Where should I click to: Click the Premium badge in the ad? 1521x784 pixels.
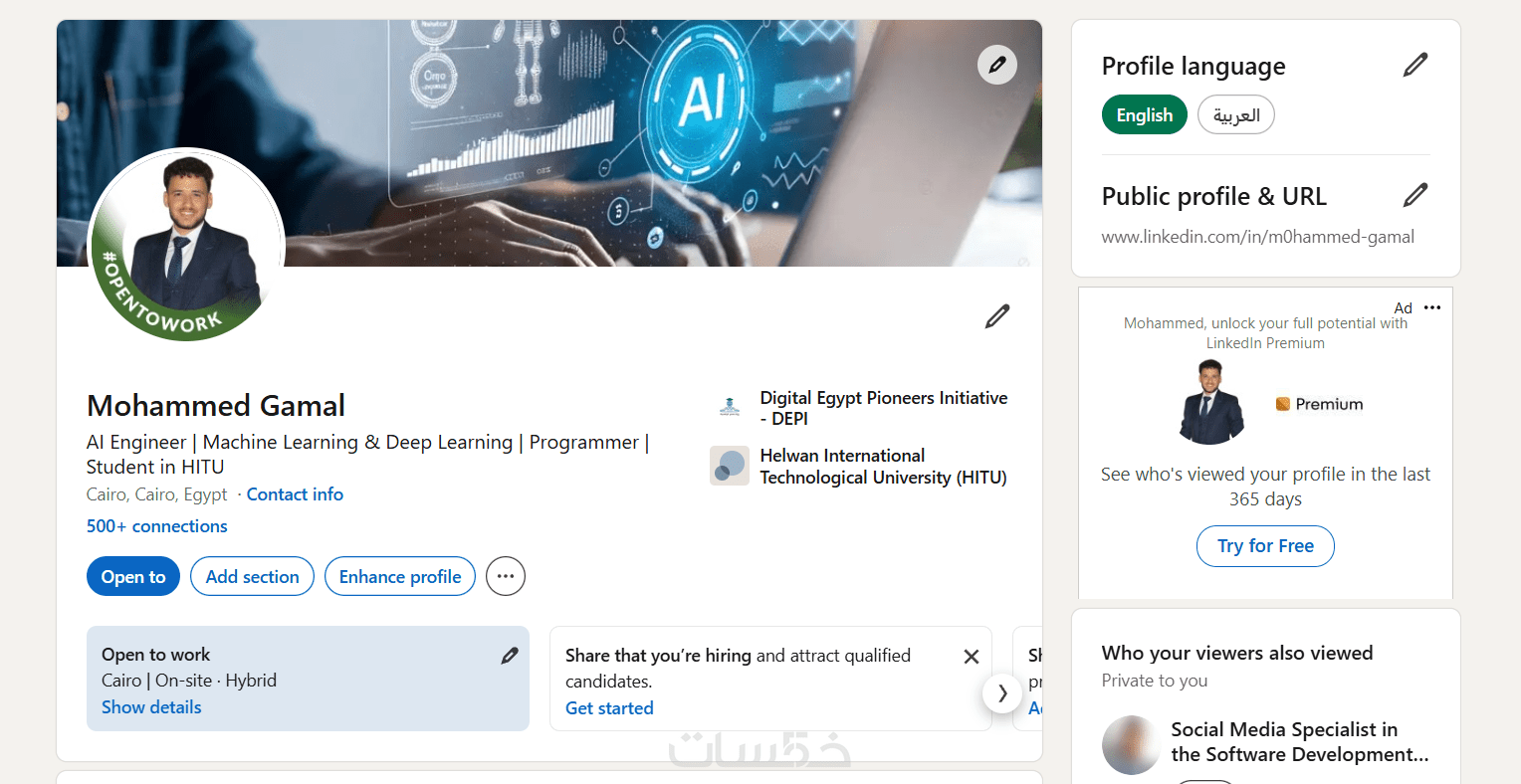(1319, 404)
